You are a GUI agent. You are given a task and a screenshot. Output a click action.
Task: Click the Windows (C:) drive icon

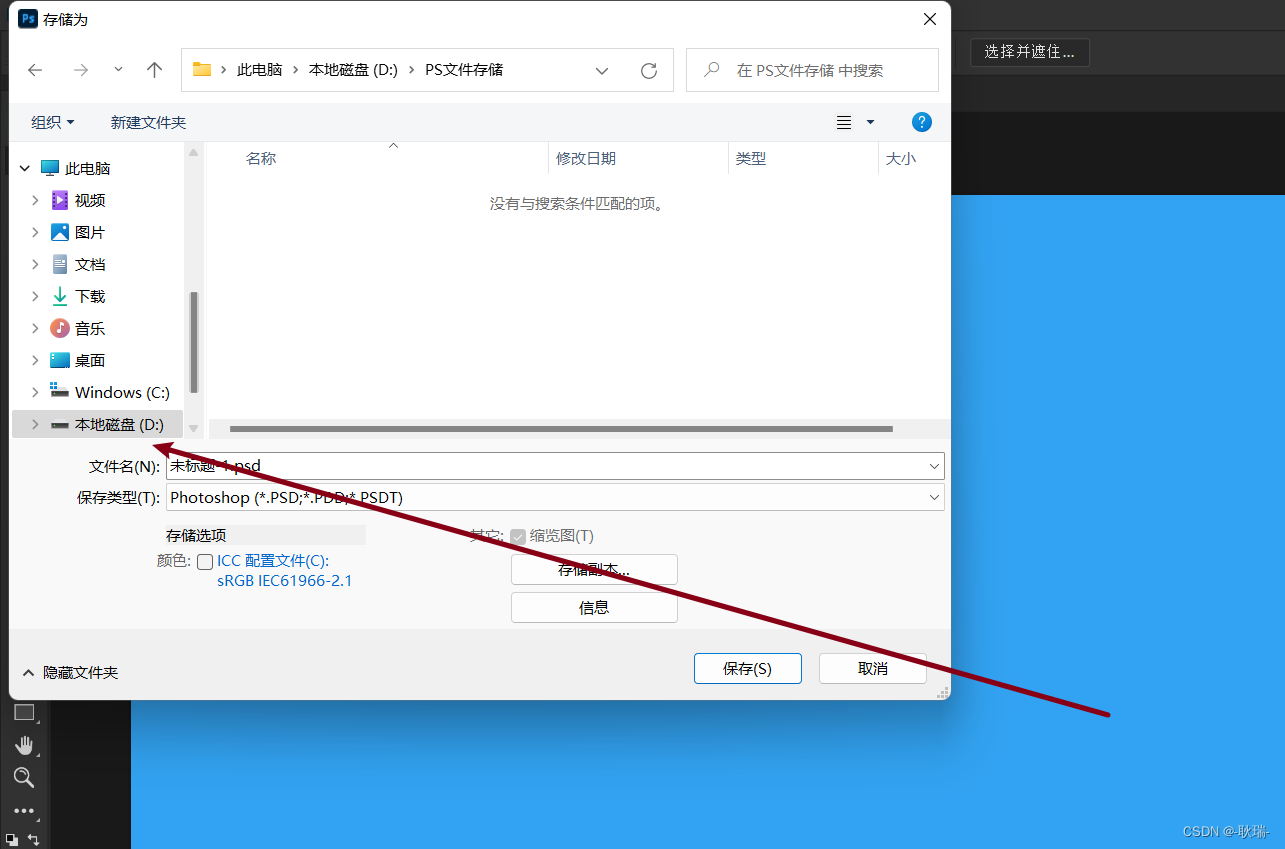[60, 391]
